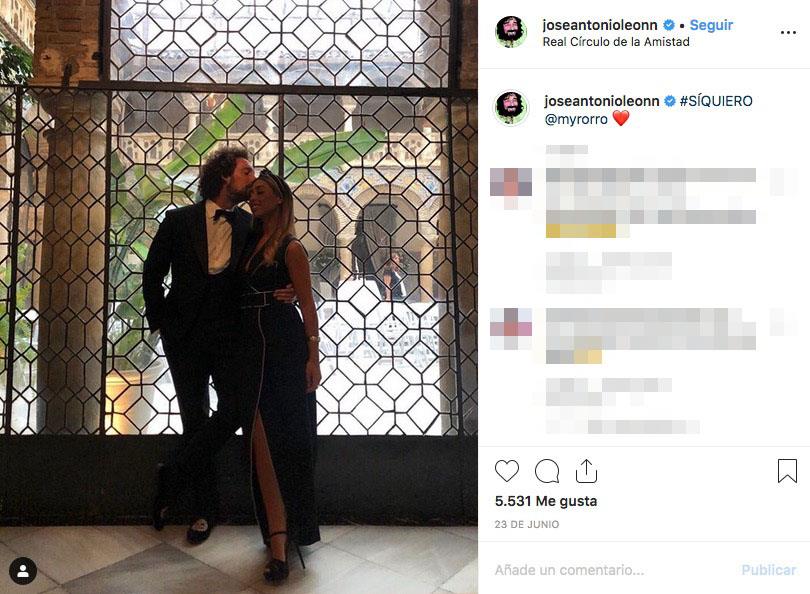Like the post with heart icon
810x594 pixels.
507,471
